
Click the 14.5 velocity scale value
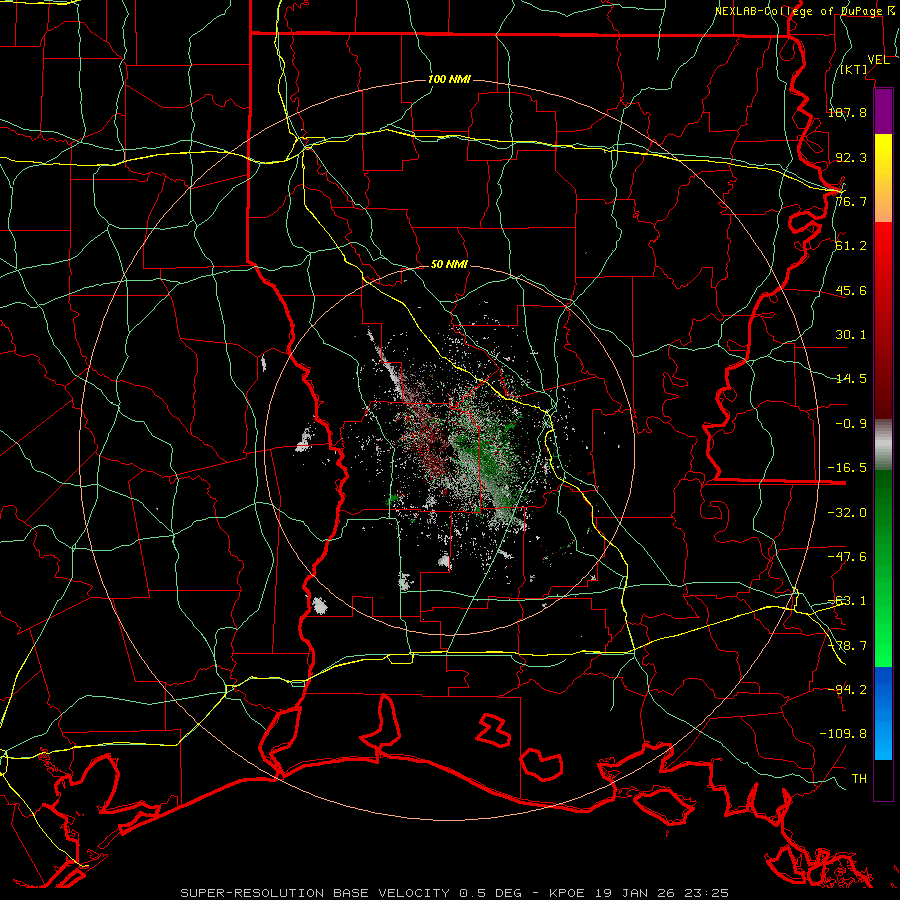pyautogui.click(x=851, y=379)
